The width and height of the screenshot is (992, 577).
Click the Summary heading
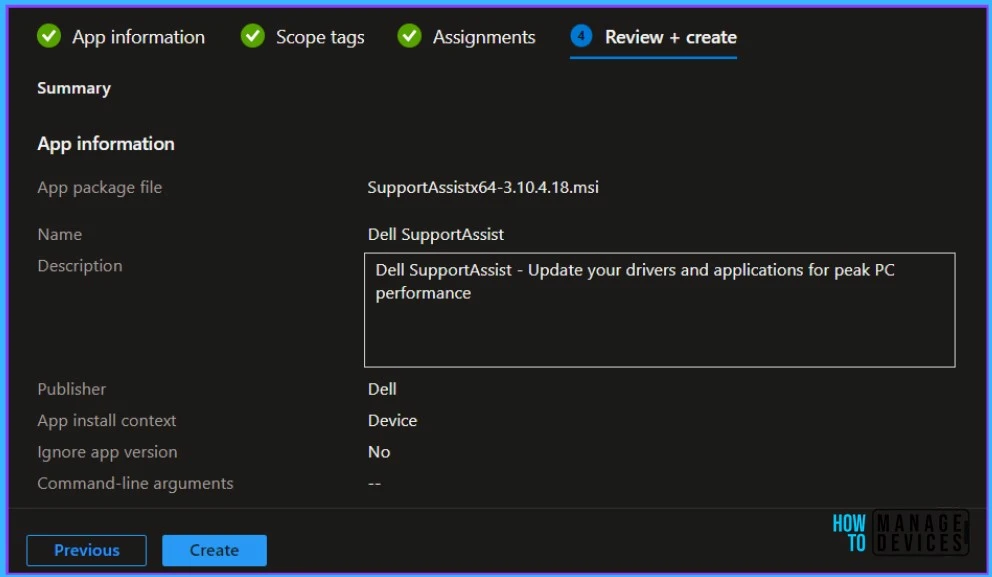[74, 88]
